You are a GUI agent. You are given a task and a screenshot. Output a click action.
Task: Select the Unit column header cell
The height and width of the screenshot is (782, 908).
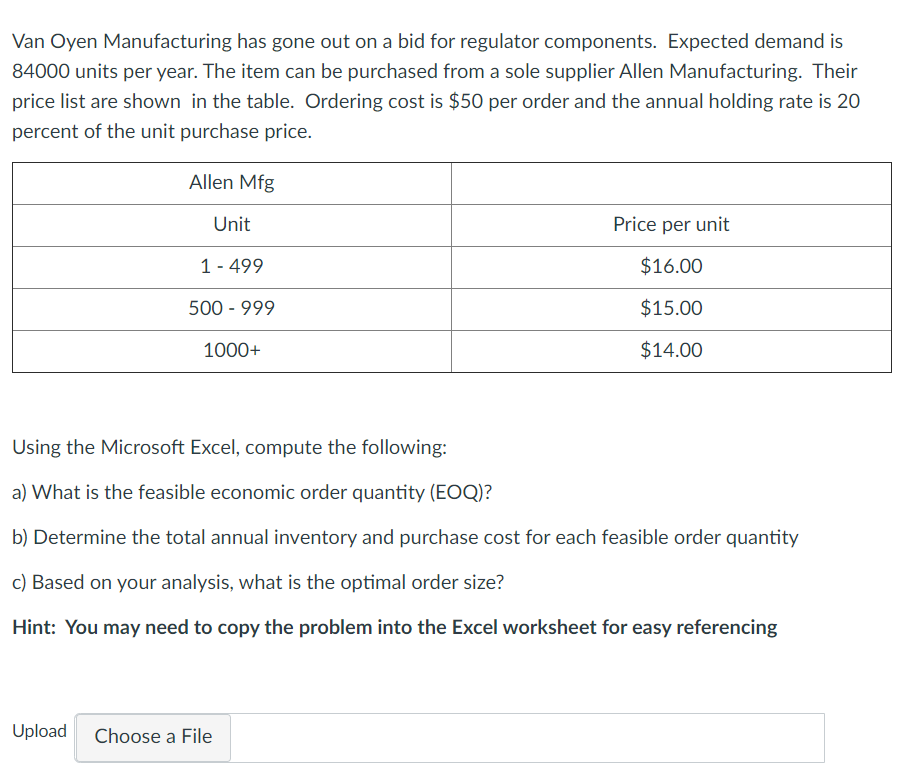click(232, 224)
